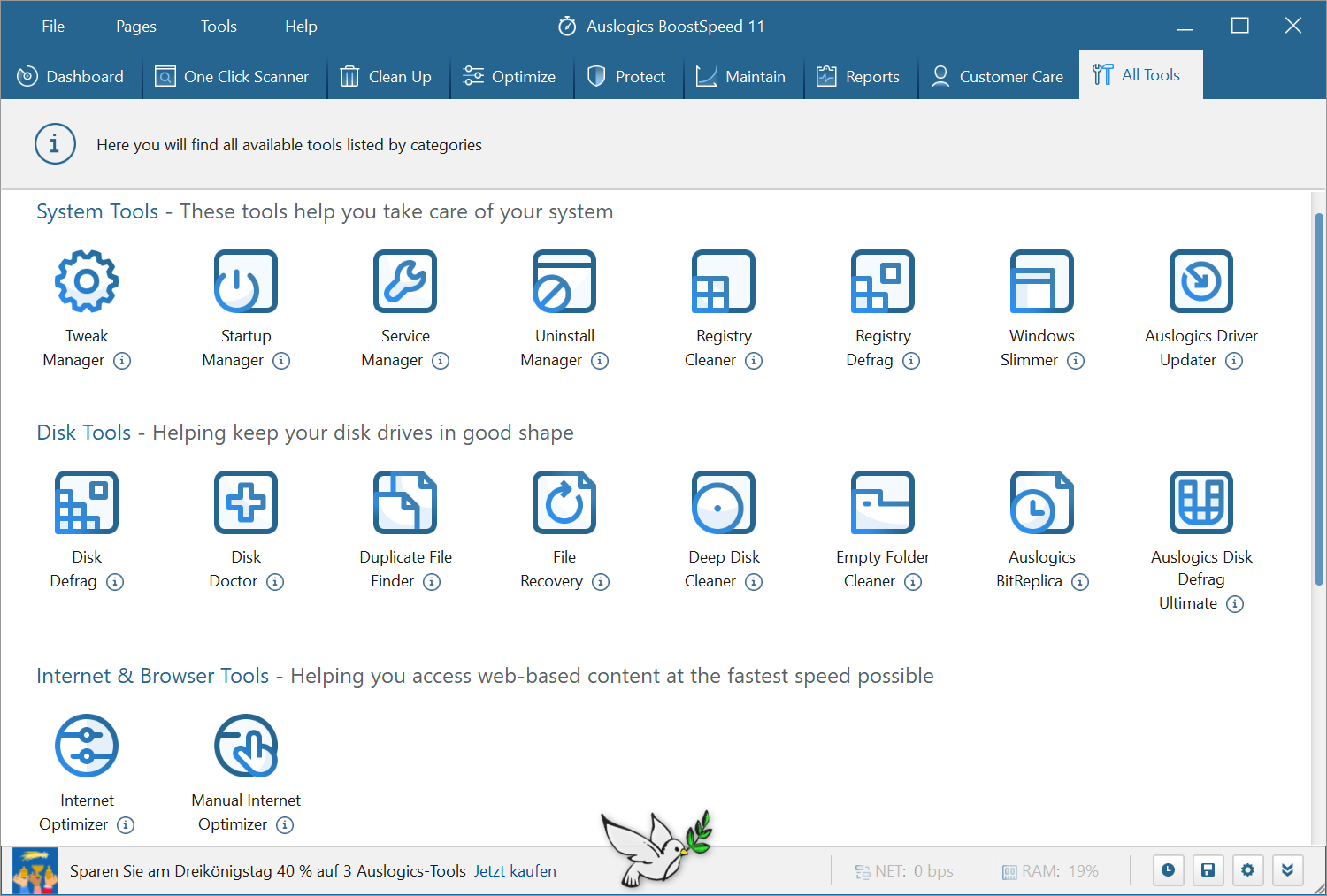Image resolution: width=1327 pixels, height=896 pixels.
Task: Open Windows Slimmer
Action: click(1042, 281)
